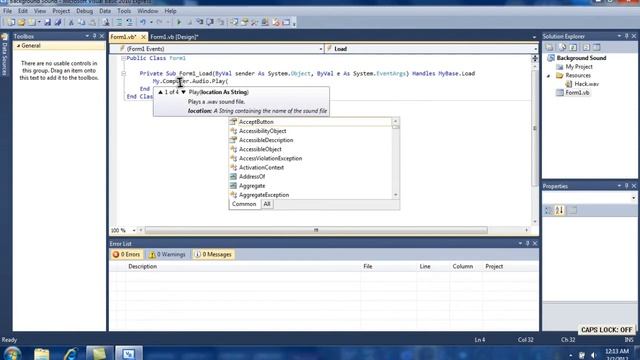Click the Copy toolbar icon
The image size is (640, 360).
(82, 22)
